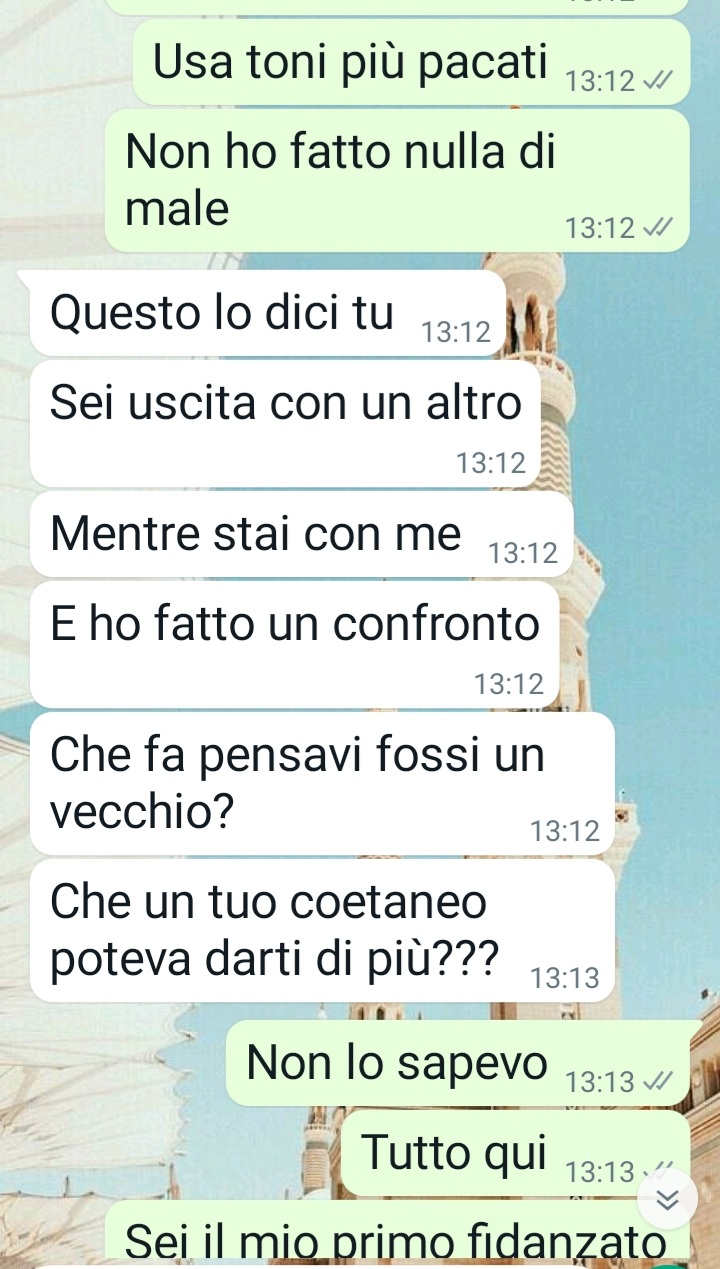Select 'Che un tuo coetaneo poteva darti' message
This screenshot has width=720, height=1269.
click(x=322, y=931)
